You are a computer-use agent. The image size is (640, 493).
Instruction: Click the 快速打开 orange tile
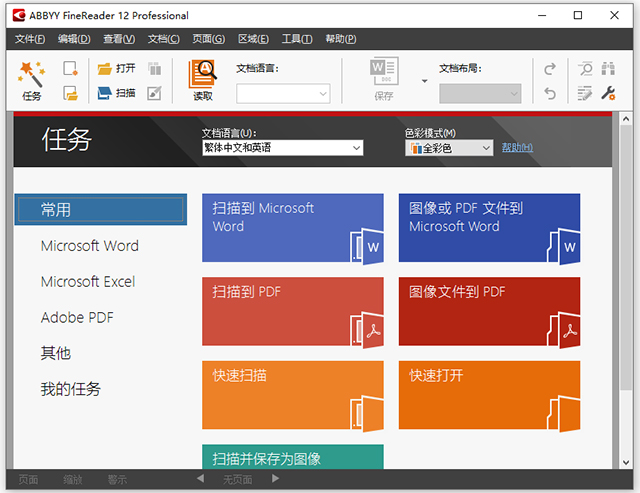pyautogui.click(x=489, y=395)
